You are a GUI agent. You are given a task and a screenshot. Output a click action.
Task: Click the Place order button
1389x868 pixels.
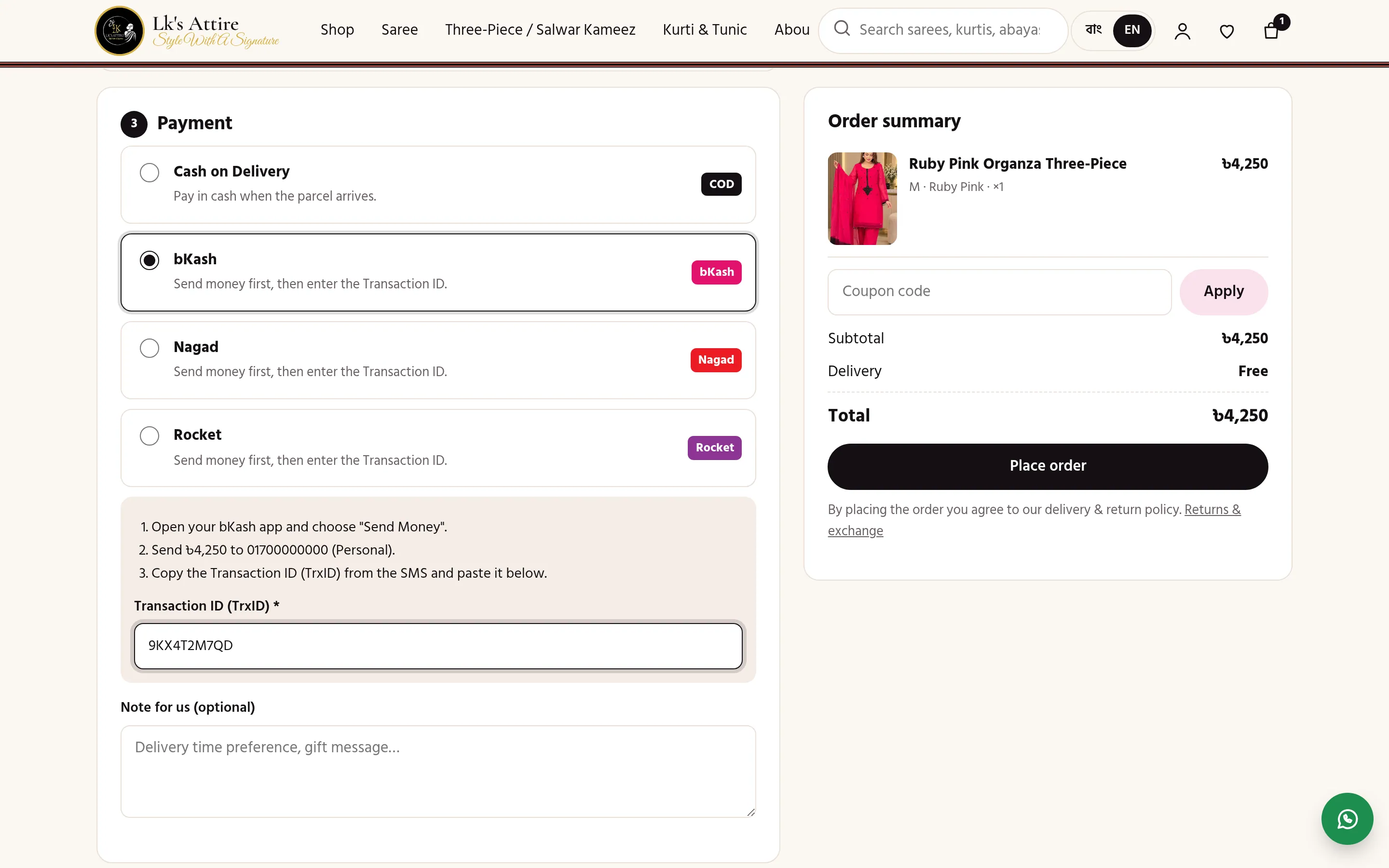click(x=1048, y=466)
